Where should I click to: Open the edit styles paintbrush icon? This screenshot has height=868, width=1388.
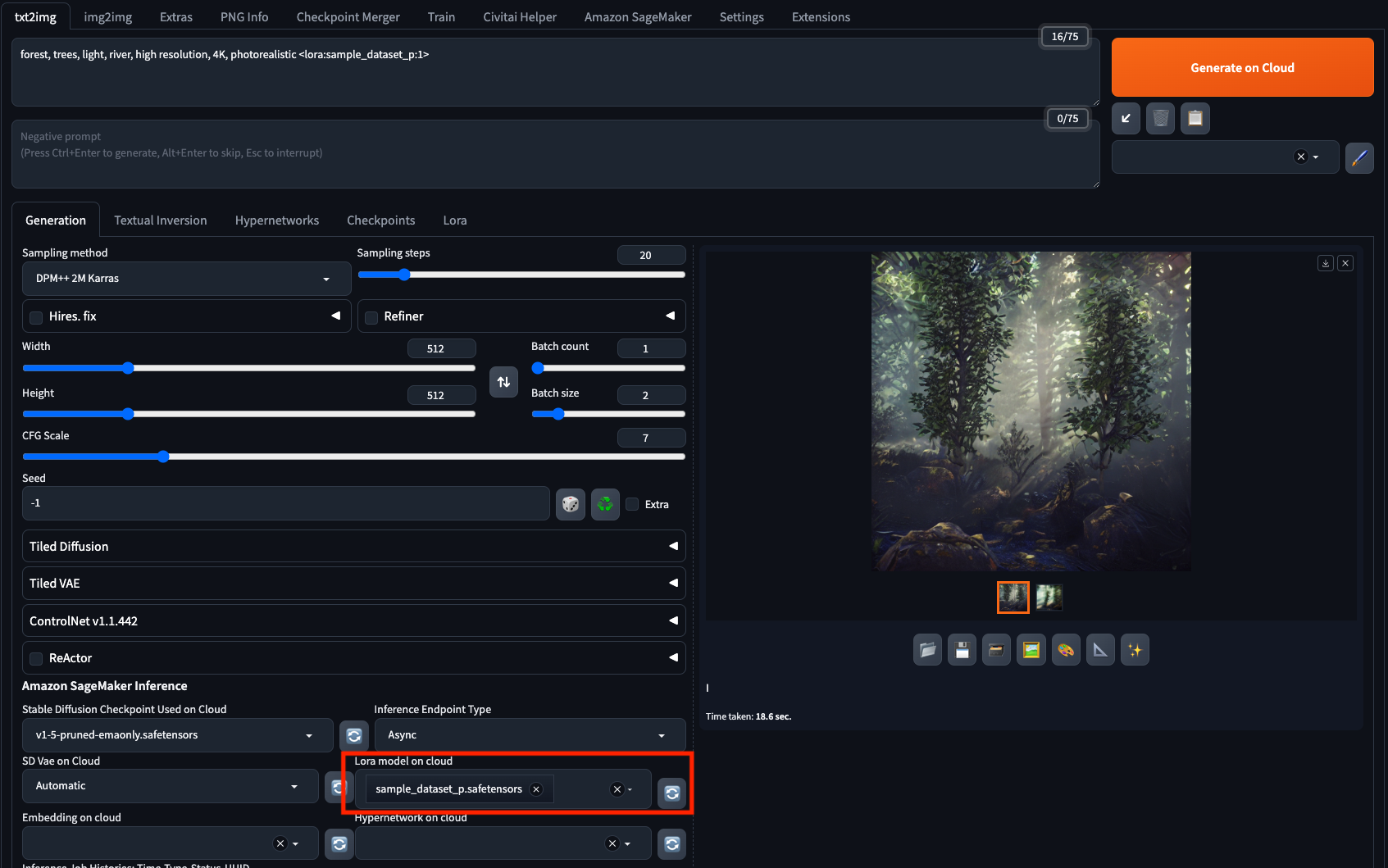pos(1359,157)
